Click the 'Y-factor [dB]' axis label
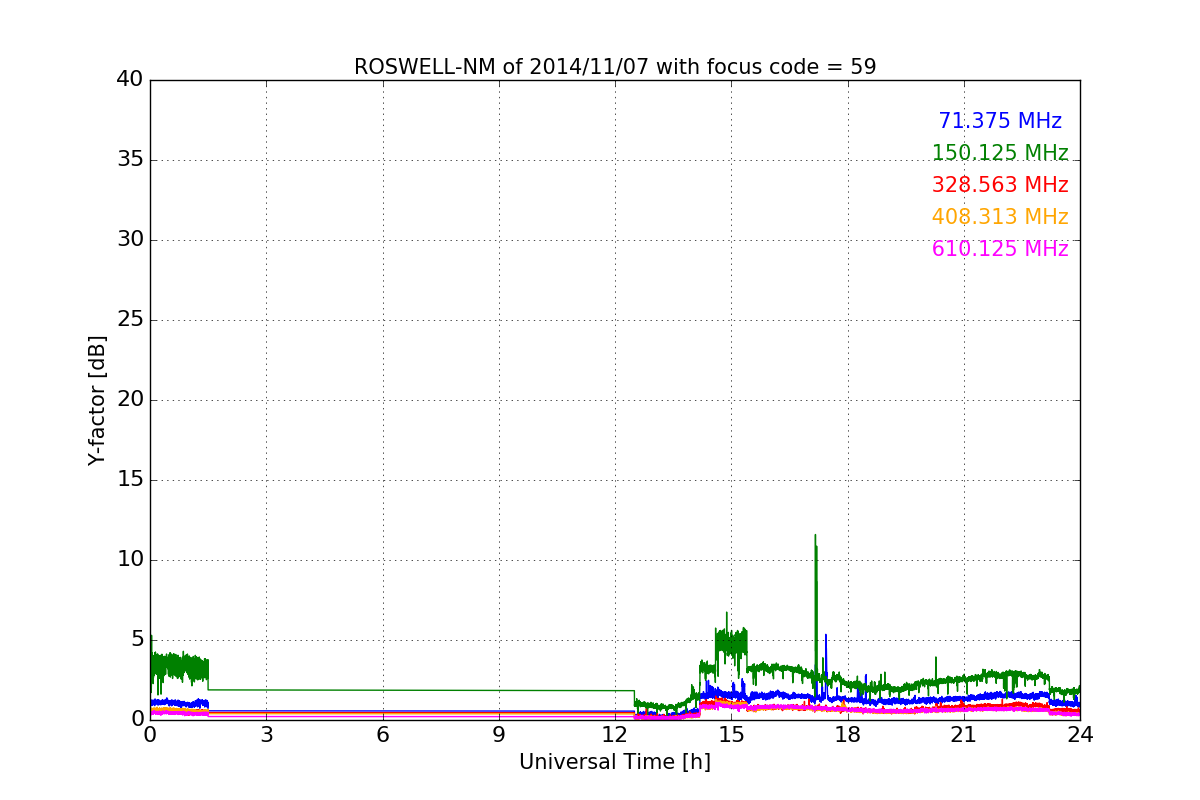The width and height of the screenshot is (1200, 800). [x=97, y=400]
